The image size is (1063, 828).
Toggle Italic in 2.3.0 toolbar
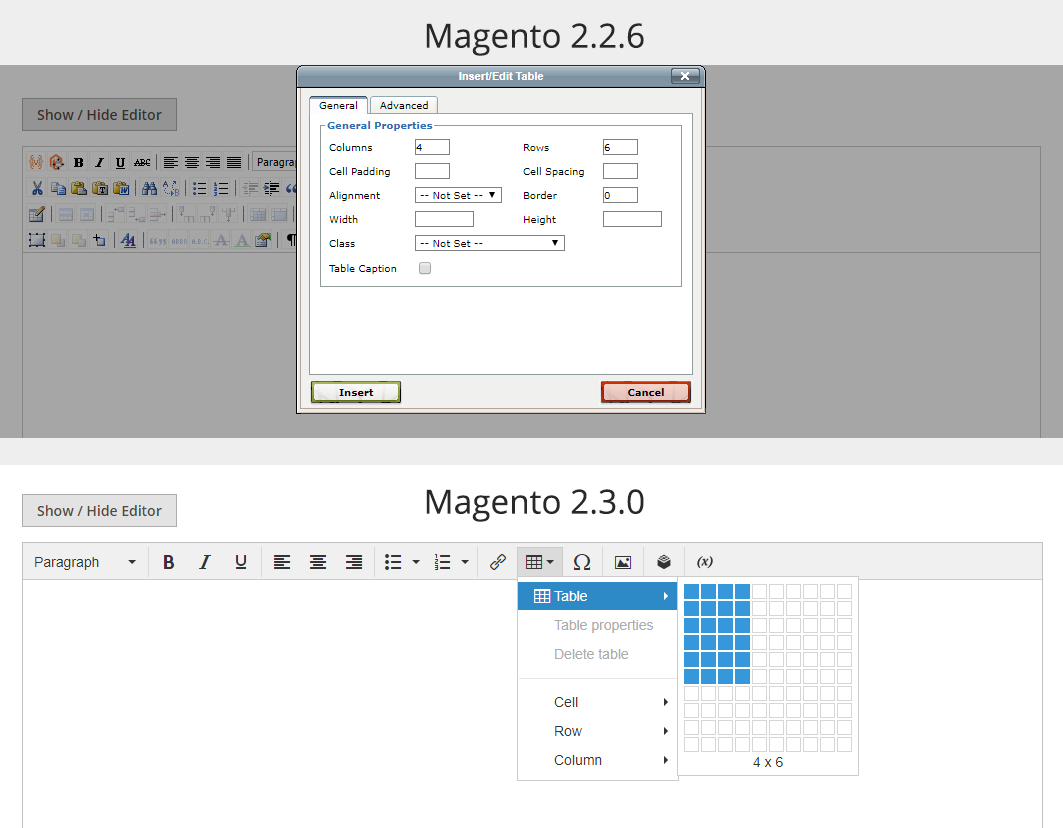click(204, 561)
